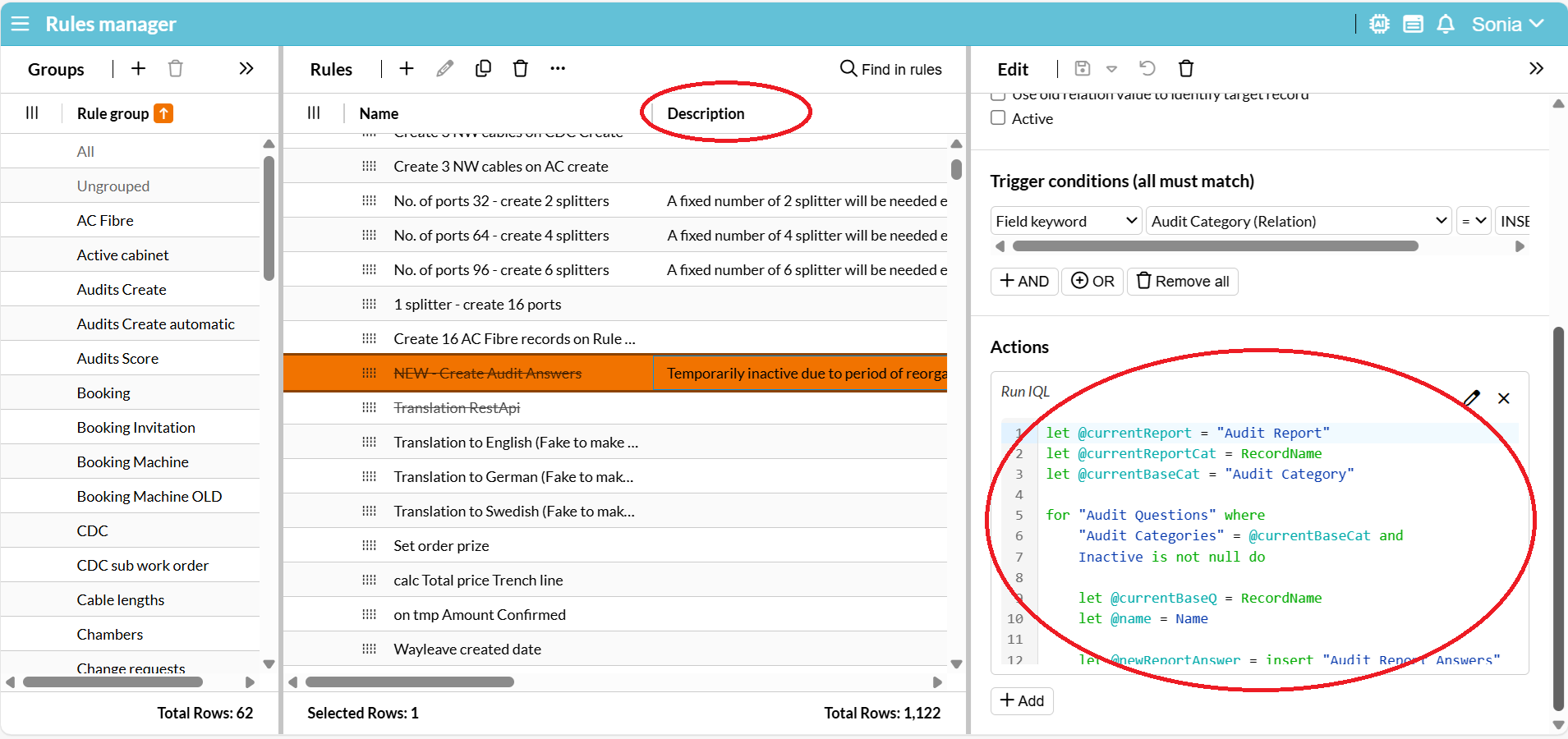This screenshot has width=1568, height=739.
Task: Add a new rule group
Action: (138, 69)
